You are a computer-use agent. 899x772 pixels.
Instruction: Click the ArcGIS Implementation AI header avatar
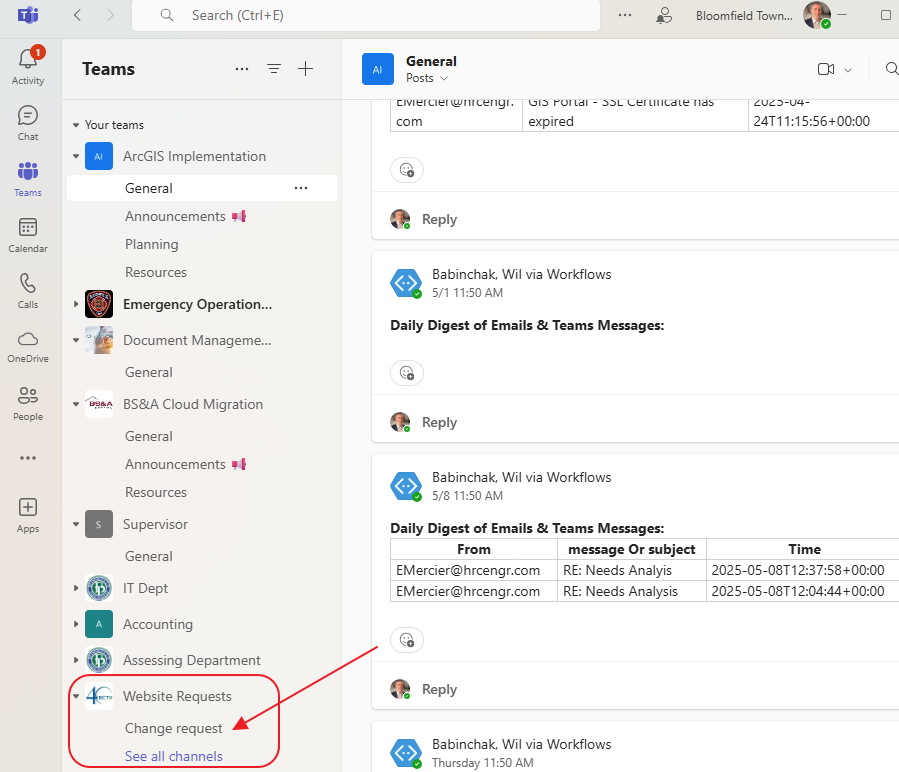(378, 69)
